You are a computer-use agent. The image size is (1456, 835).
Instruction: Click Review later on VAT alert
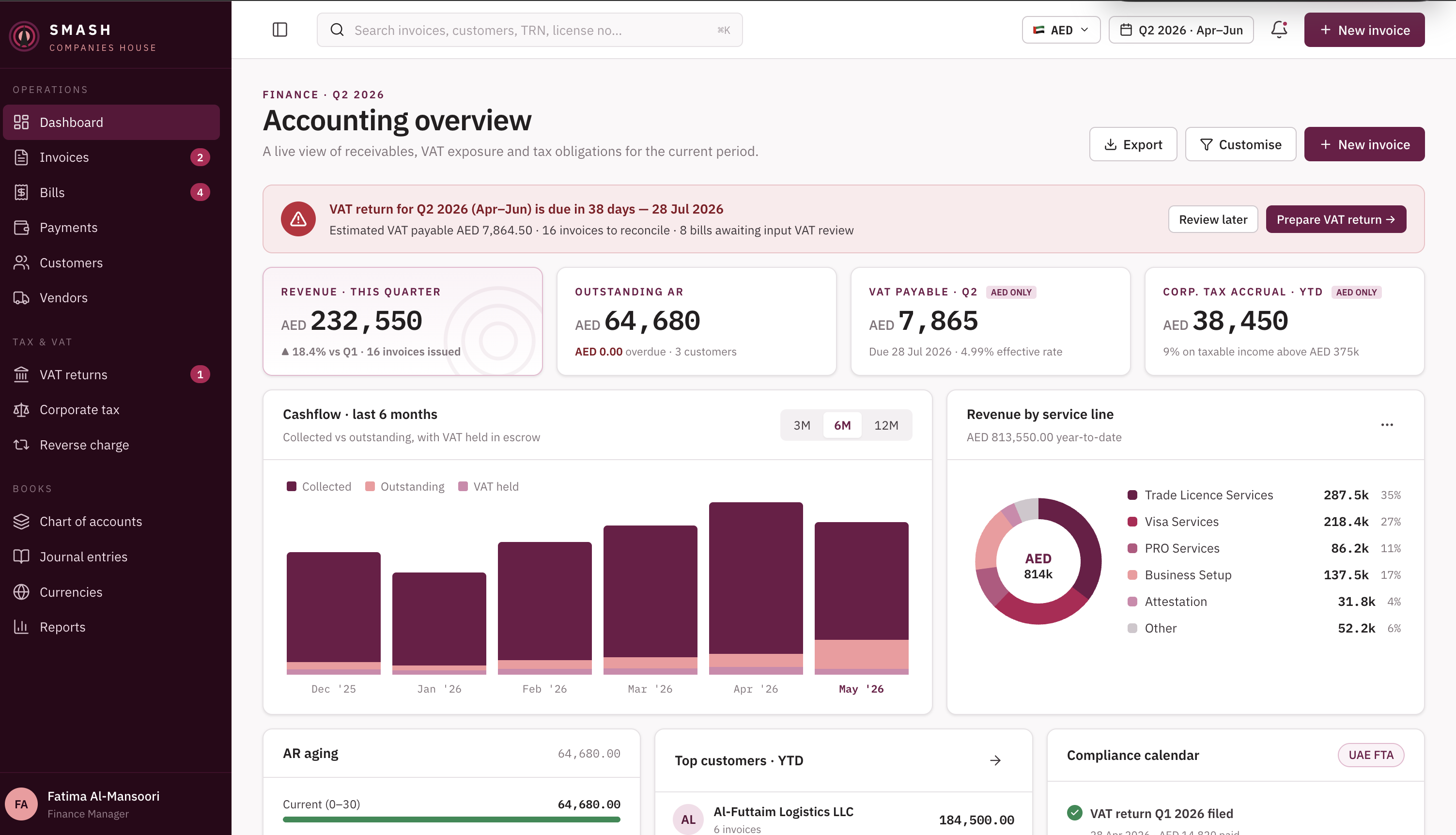point(1213,219)
